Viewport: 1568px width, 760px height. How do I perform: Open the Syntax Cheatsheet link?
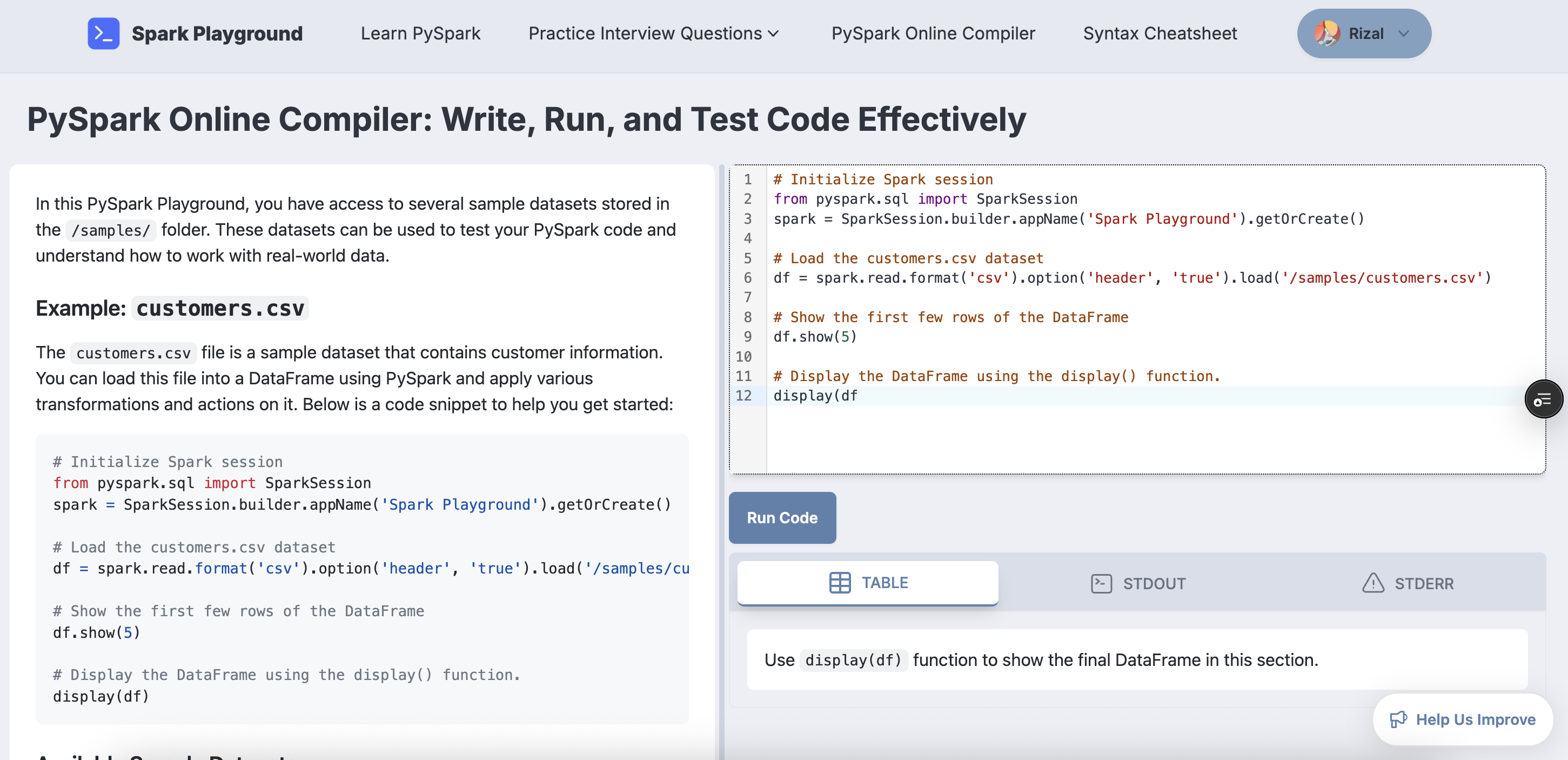[1160, 34]
